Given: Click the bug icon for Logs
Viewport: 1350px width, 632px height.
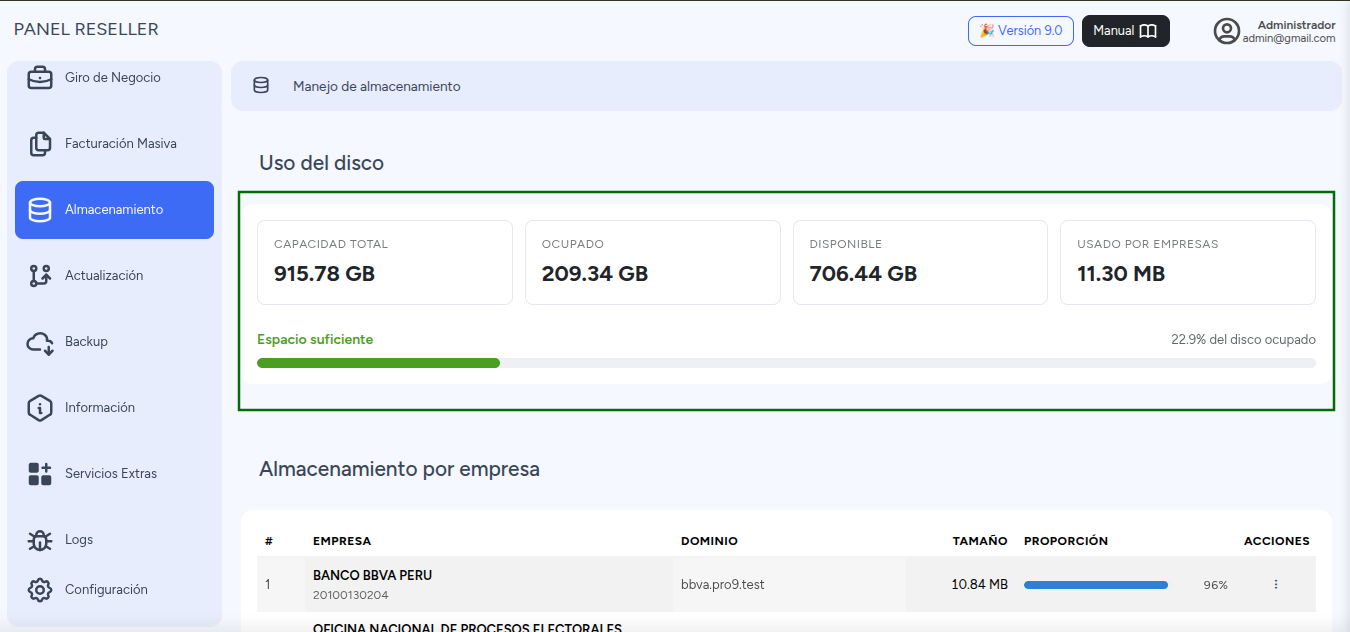Looking at the screenshot, I should [40, 540].
